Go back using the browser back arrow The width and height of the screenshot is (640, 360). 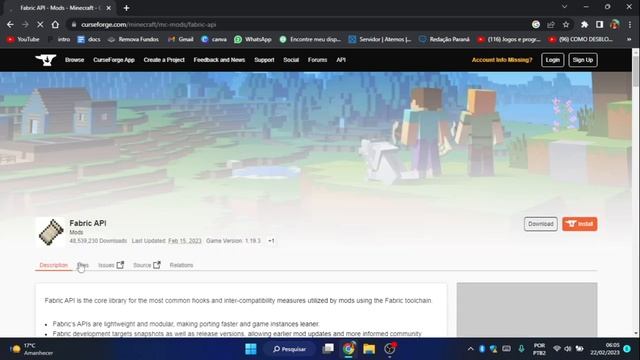point(10,24)
